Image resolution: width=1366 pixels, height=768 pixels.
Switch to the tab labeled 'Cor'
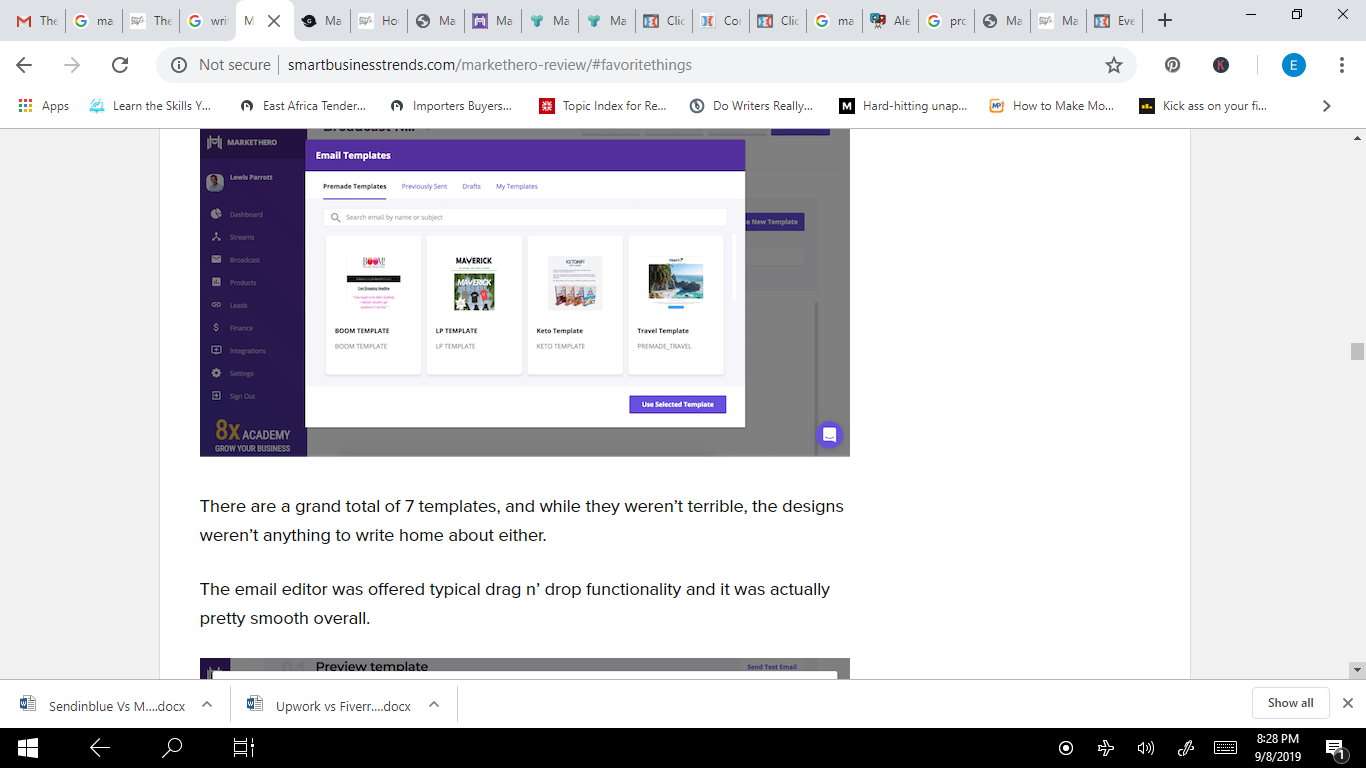[x=721, y=20]
